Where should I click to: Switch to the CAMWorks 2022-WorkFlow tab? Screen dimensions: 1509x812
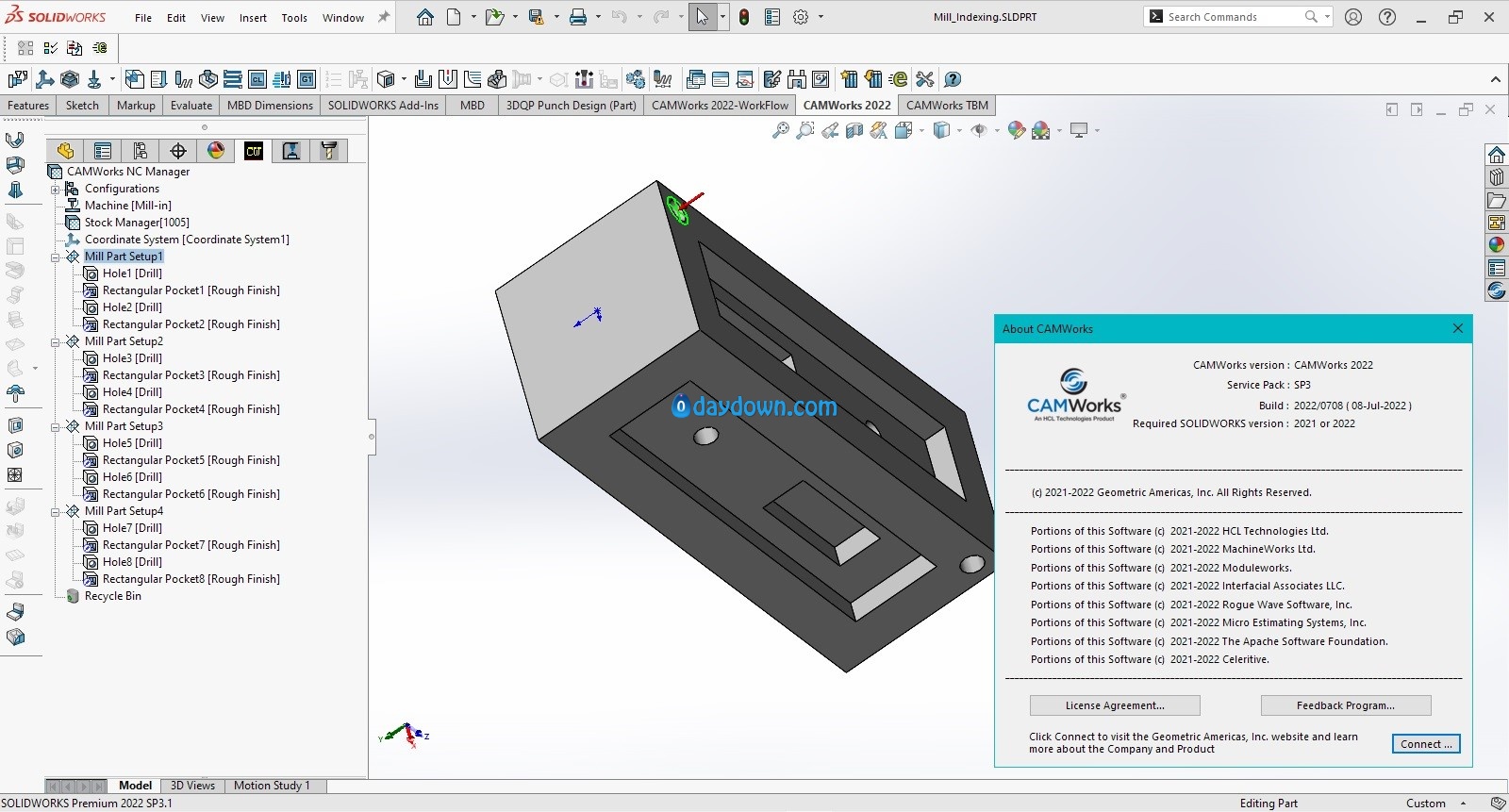tap(720, 106)
